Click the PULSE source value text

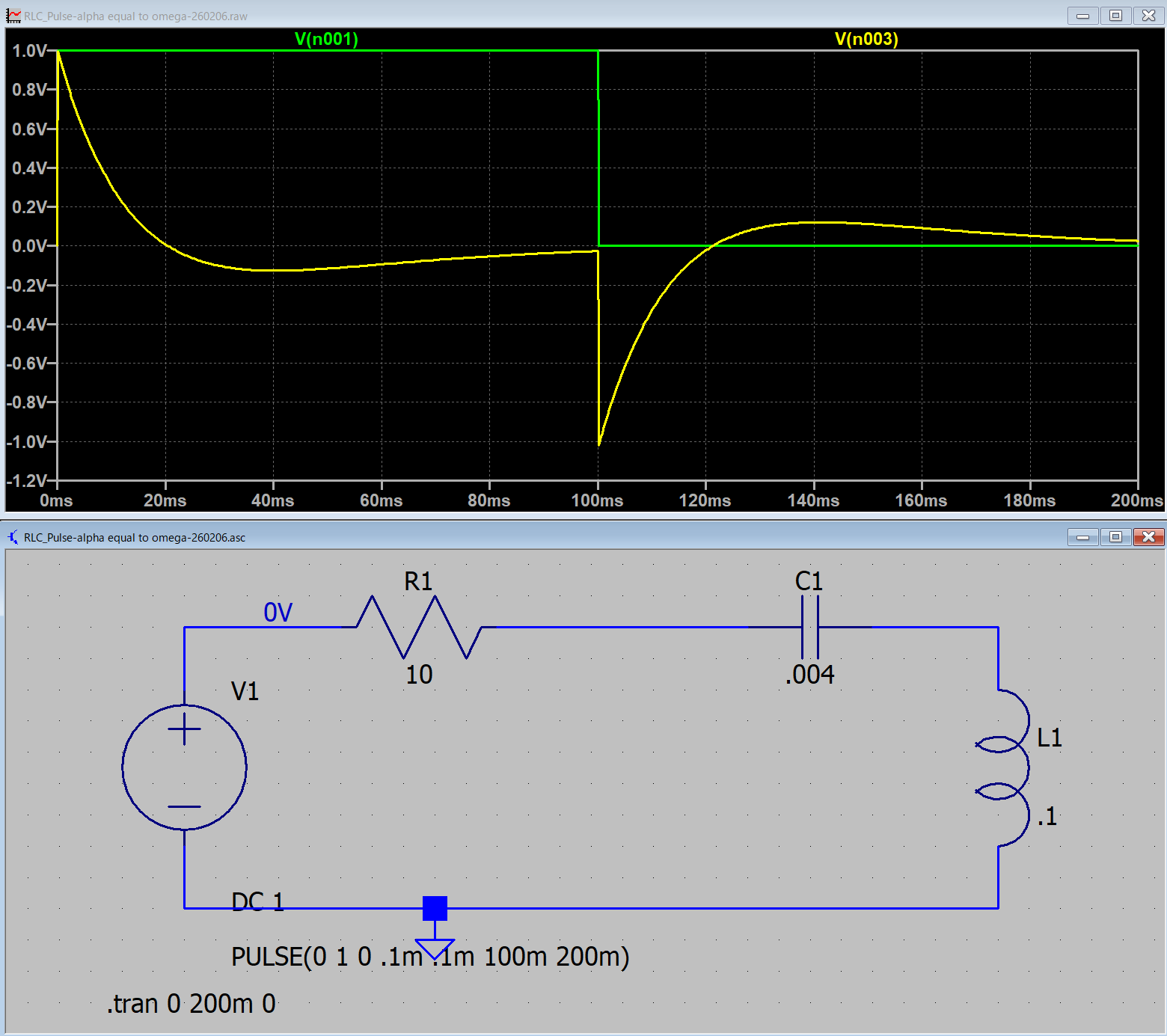tap(429, 957)
